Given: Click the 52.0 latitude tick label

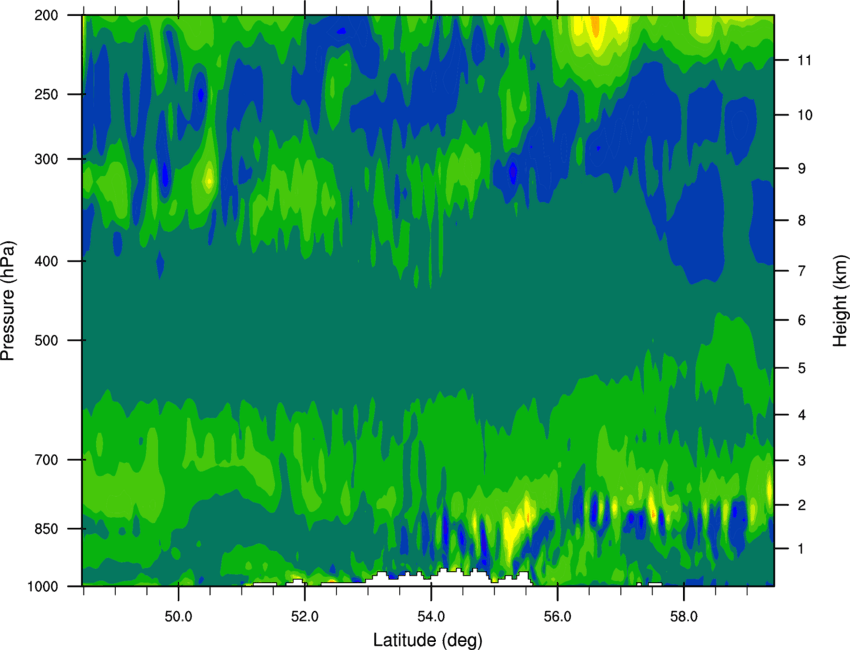Looking at the screenshot, I should click(x=305, y=617).
